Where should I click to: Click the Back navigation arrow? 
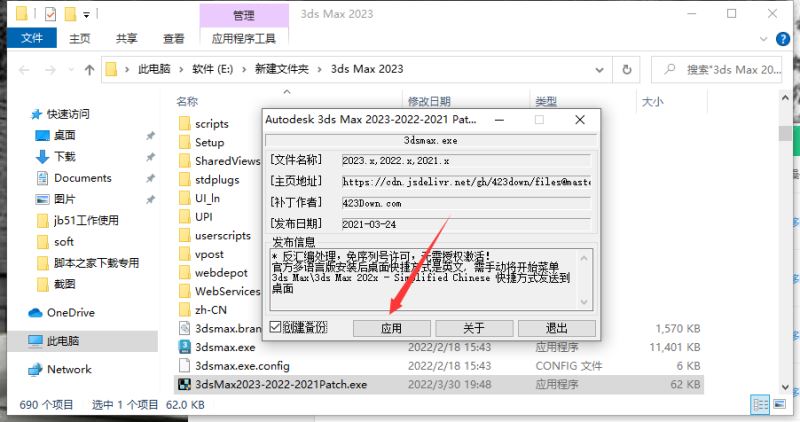(x=24, y=70)
